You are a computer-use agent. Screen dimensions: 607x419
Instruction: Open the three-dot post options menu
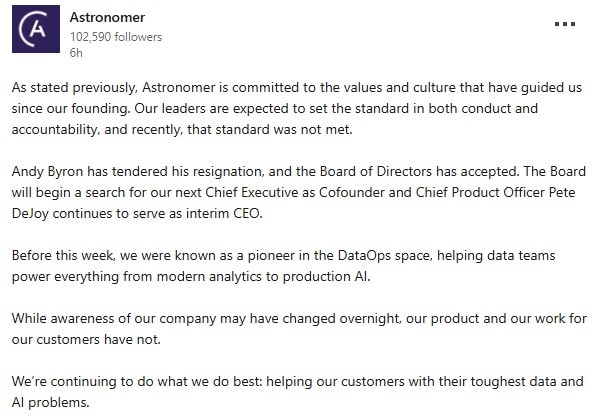point(565,24)
